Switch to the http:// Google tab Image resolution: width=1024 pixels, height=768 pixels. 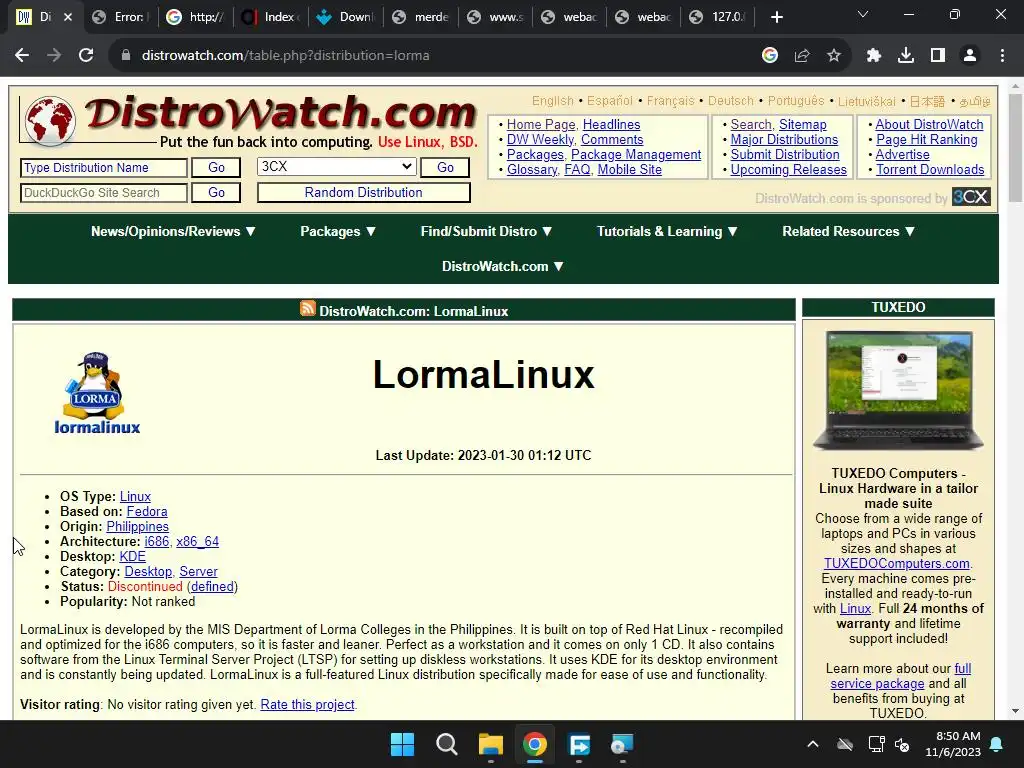(x=195, y=17)
